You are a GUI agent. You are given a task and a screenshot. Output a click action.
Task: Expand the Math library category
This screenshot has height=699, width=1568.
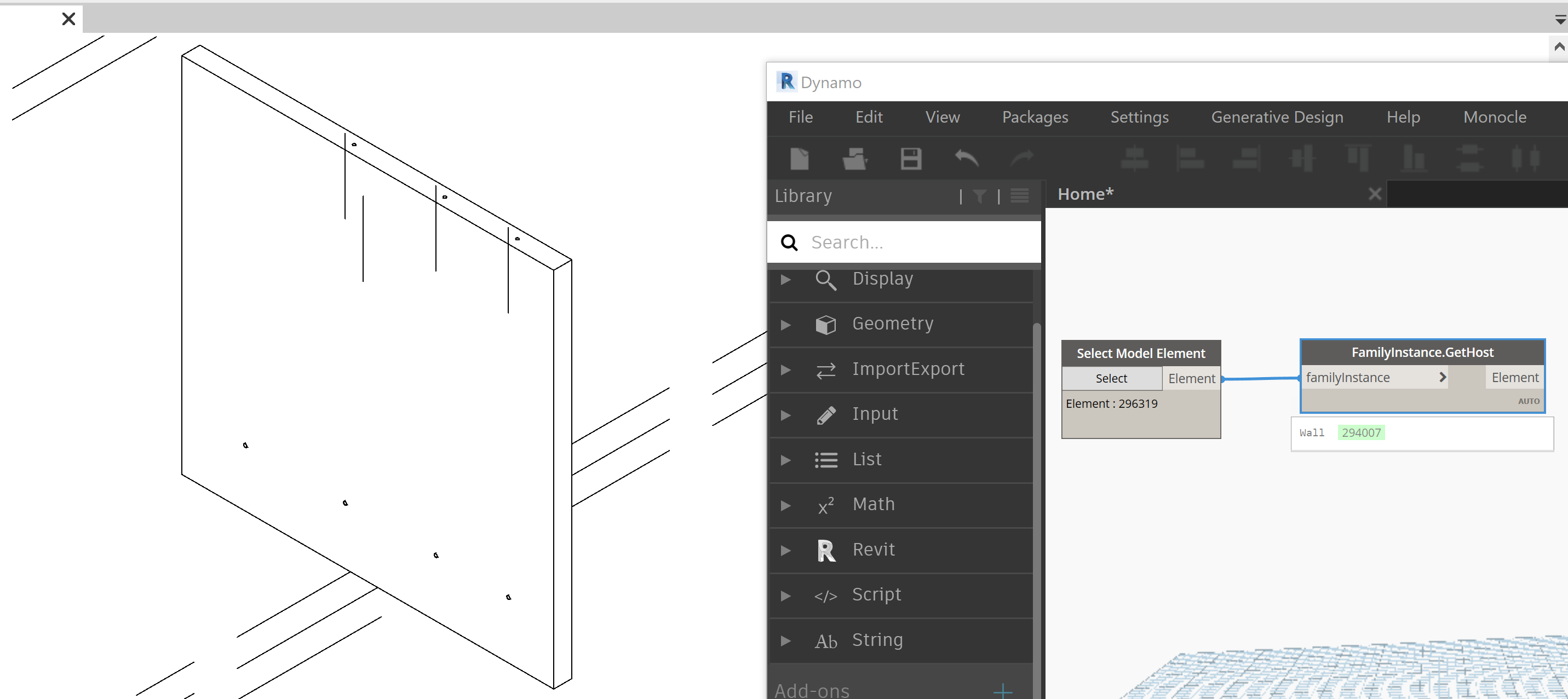785,505
